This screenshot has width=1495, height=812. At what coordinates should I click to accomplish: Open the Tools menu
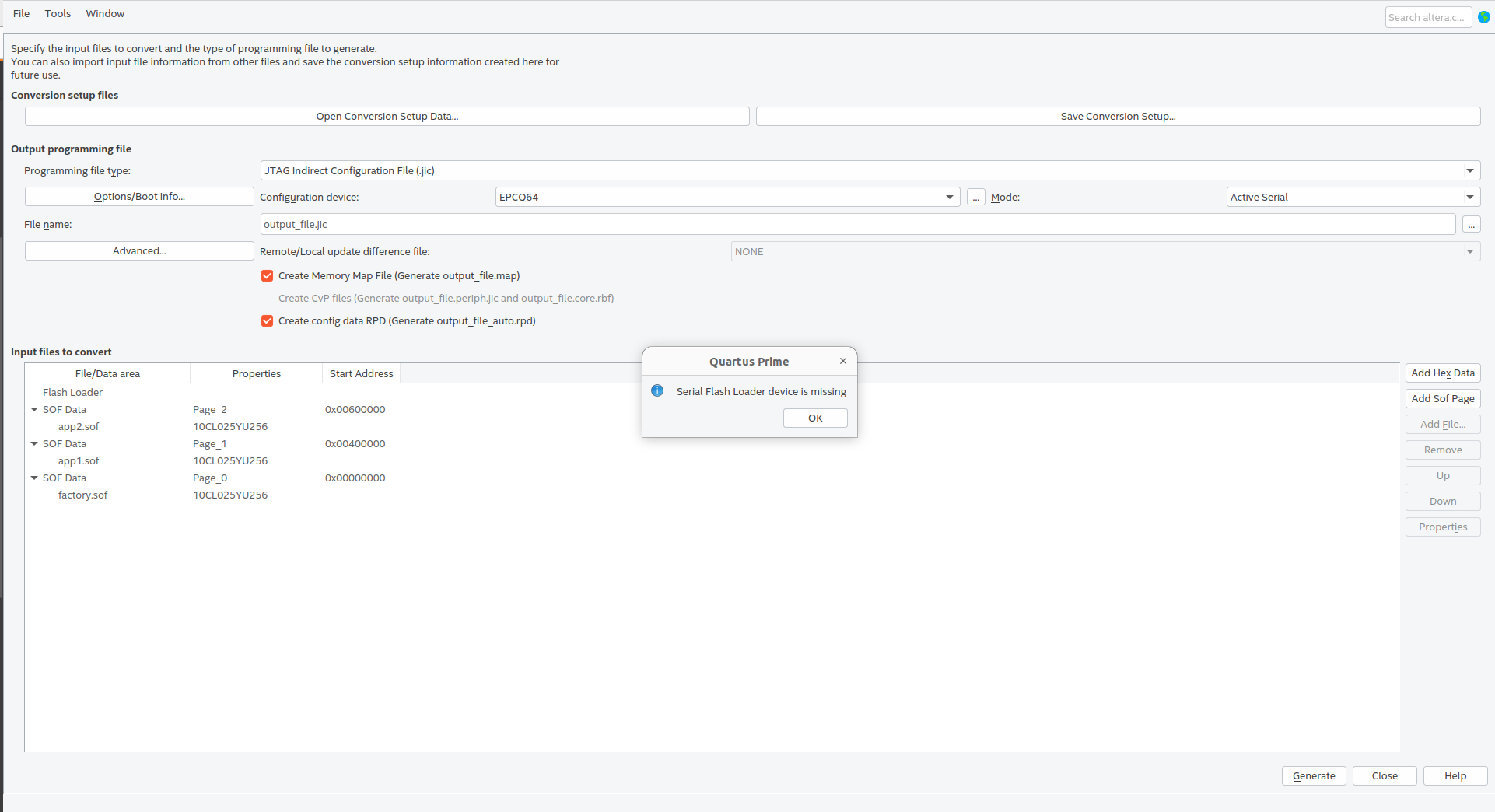coord(58,14)
